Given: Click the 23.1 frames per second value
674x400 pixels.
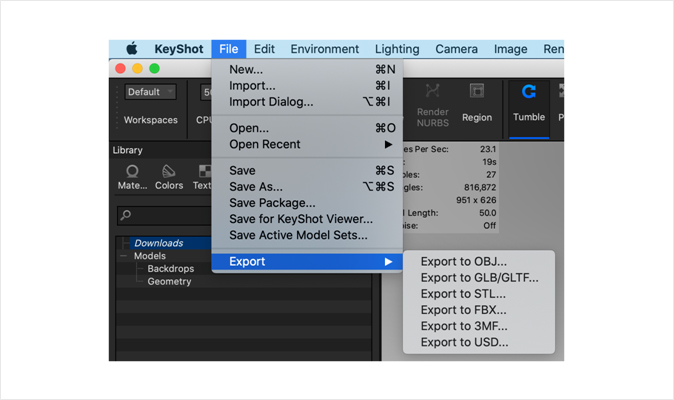Looking at the screenshot, I should click(488, 149).
